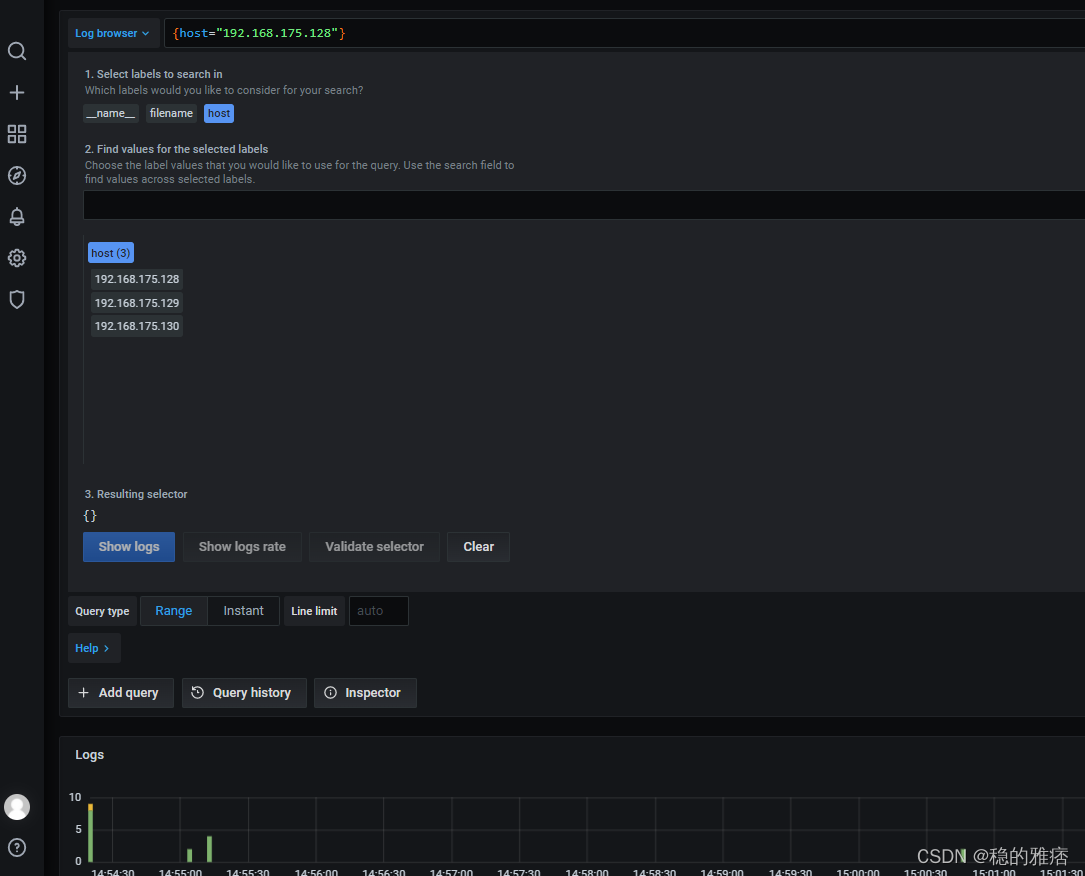Screen dimensions: 1085x876
Task: Click the host (3) values header
Action: pos(111,253)
